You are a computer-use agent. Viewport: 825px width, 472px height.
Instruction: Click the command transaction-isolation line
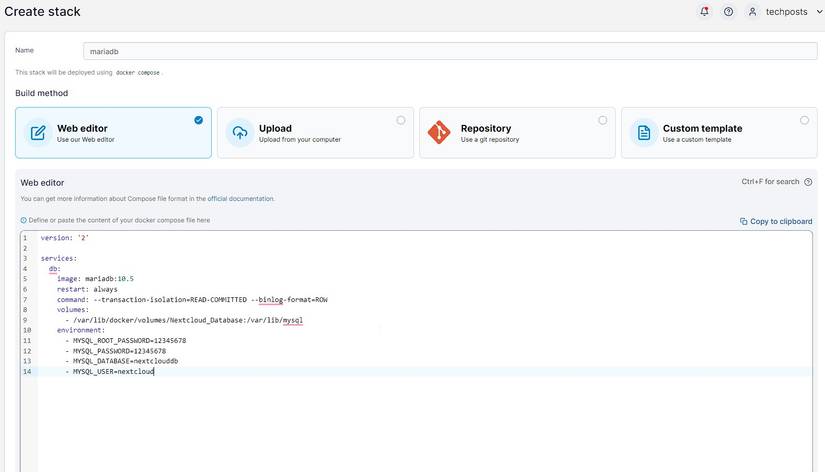pyautogui.click(x=192, y=299)
